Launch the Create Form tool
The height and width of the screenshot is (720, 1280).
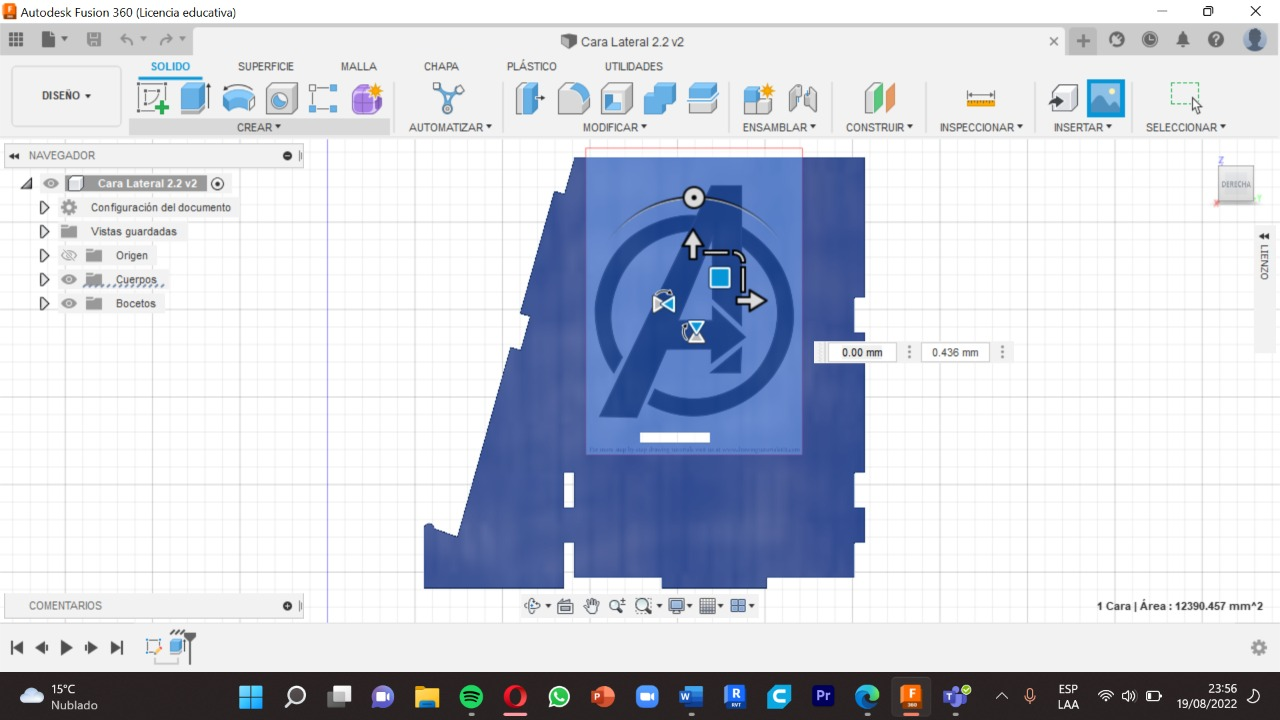coord(367,98)
